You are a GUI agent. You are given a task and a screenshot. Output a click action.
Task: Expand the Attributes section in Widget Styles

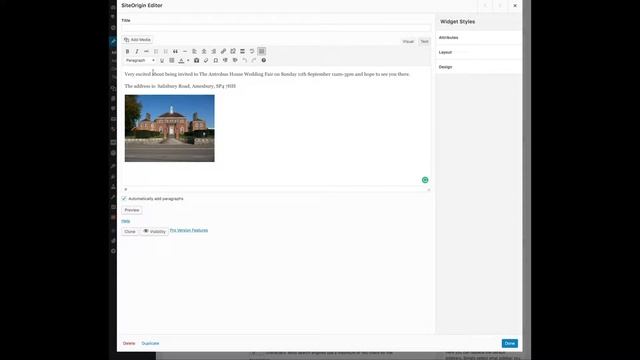pyautogui.click(x=478, y=38)
